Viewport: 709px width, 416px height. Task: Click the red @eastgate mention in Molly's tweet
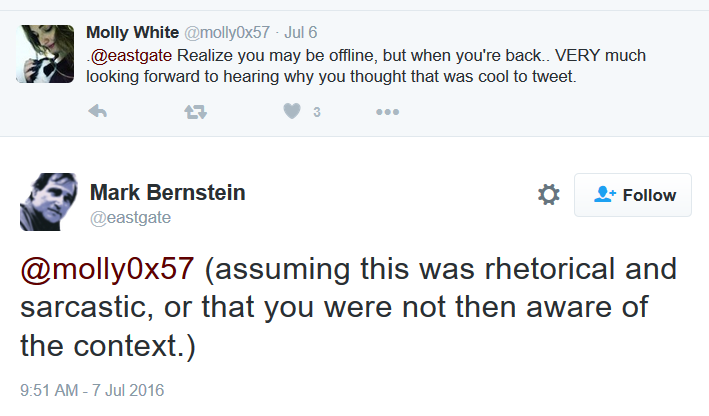(131, 56)
